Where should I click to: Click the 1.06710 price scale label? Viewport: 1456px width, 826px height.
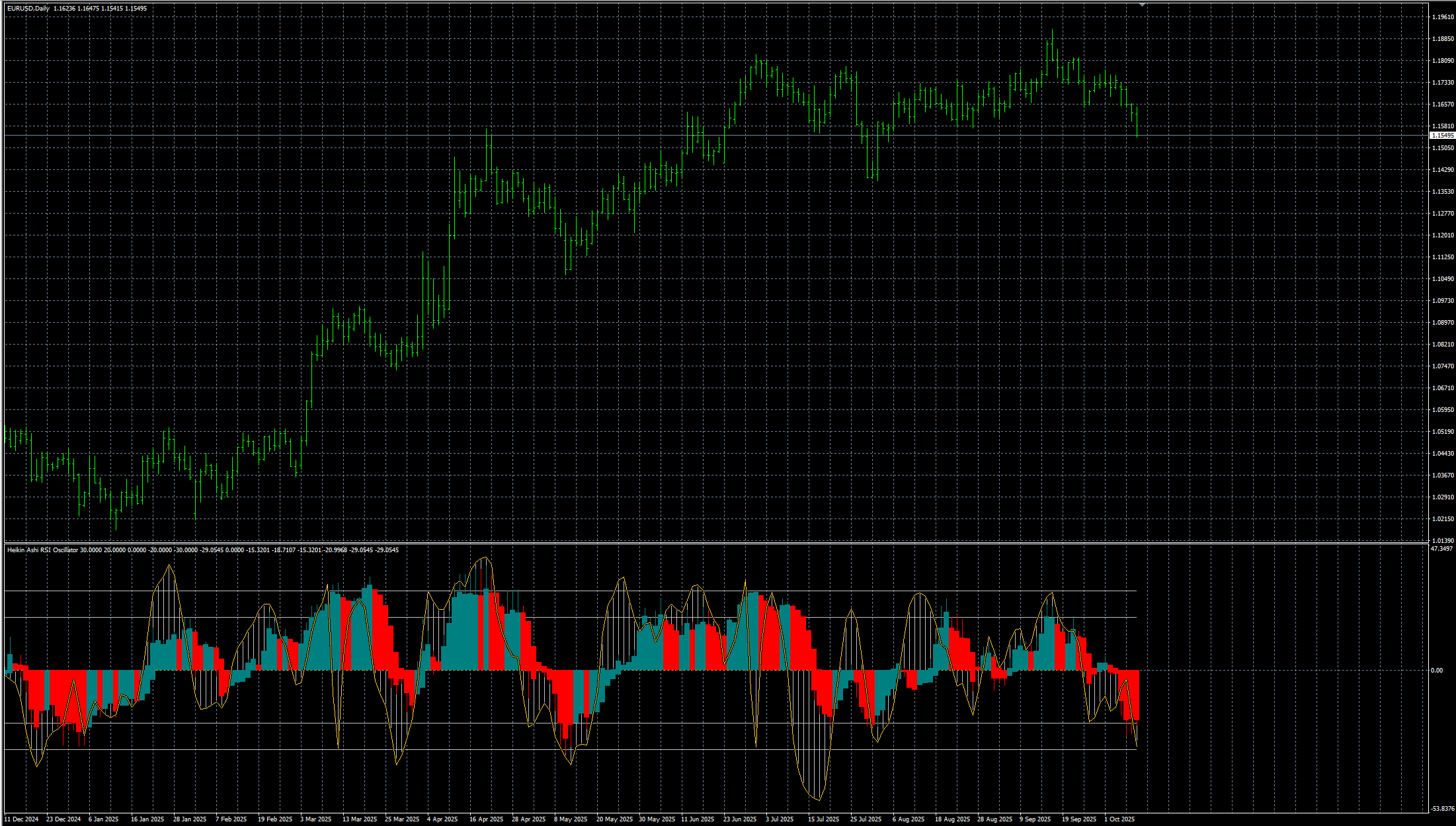click(1443, 388)
